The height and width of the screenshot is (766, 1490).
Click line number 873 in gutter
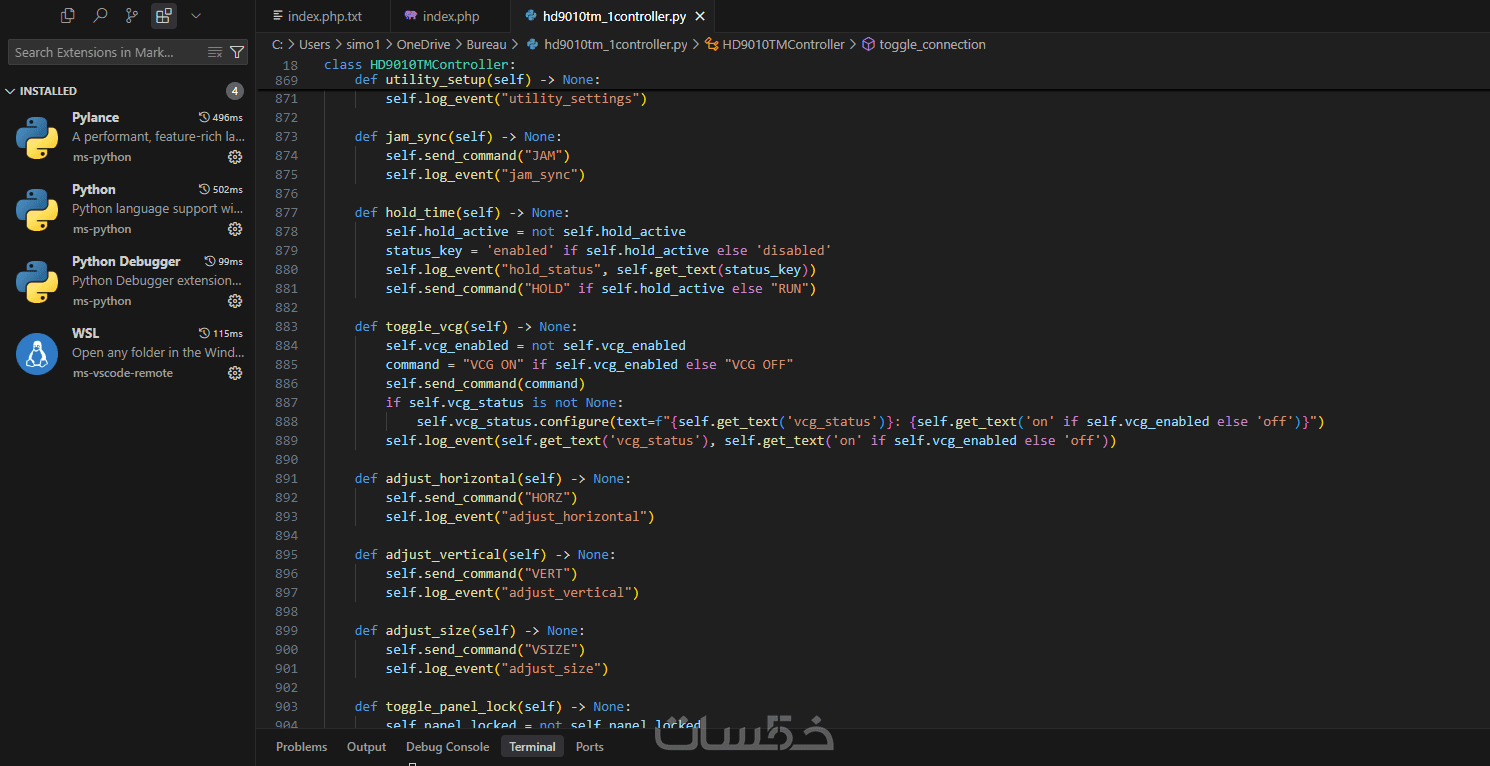pos(286,137)
